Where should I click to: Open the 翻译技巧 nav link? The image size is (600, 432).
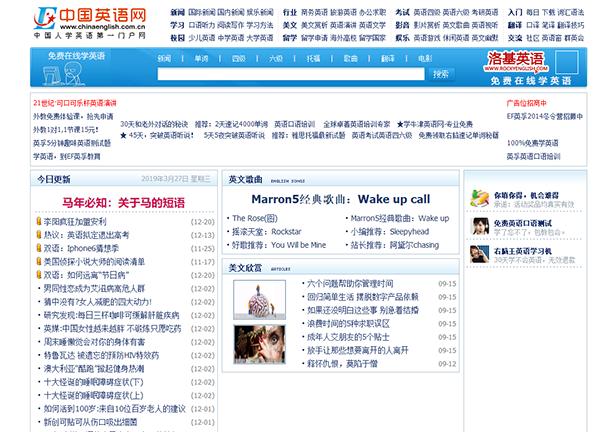(x=571, y=25)
